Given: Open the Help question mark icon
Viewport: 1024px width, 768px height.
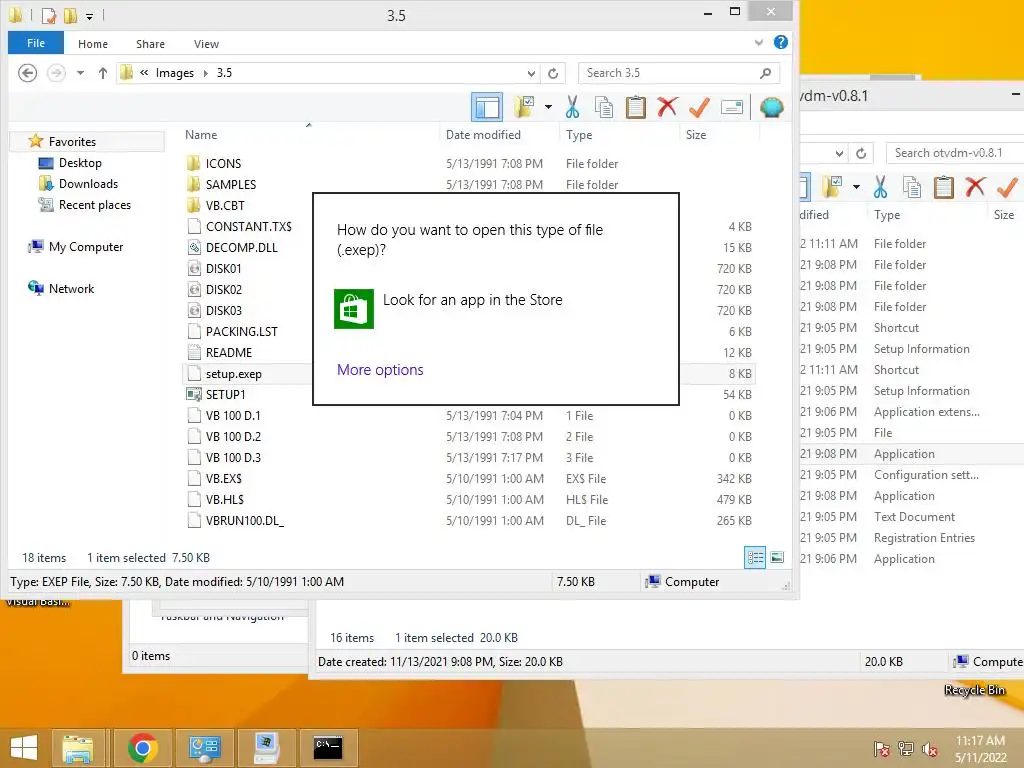Looking at the screenshot, I should coord(780,42).
